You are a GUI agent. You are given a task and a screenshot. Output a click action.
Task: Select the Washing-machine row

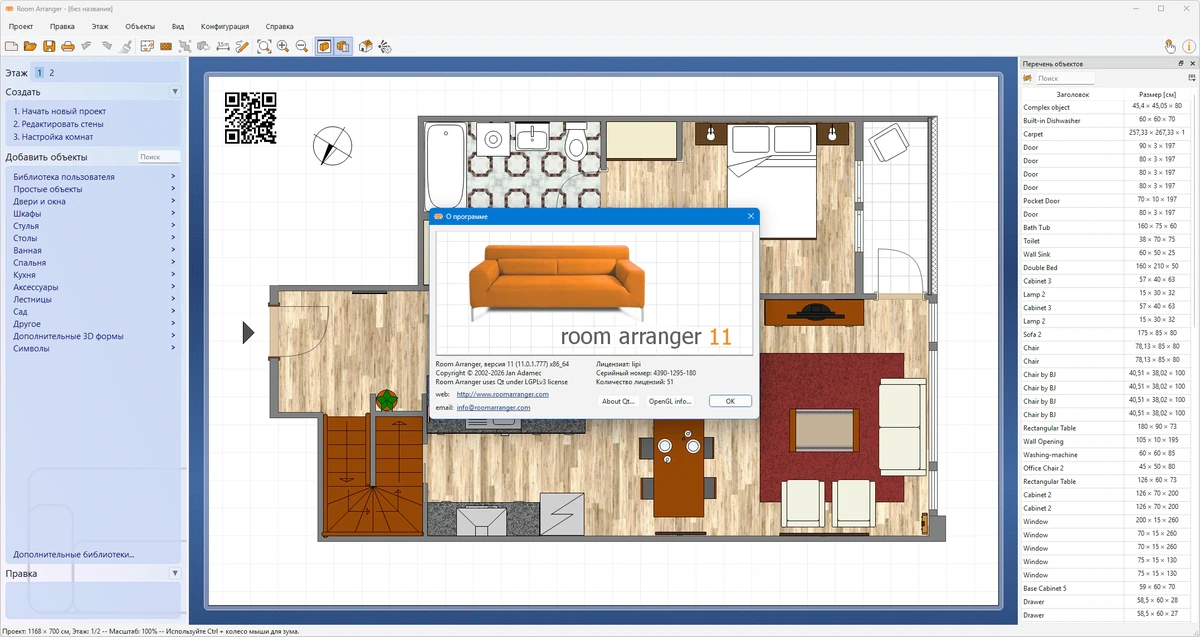coord(1106,454)
